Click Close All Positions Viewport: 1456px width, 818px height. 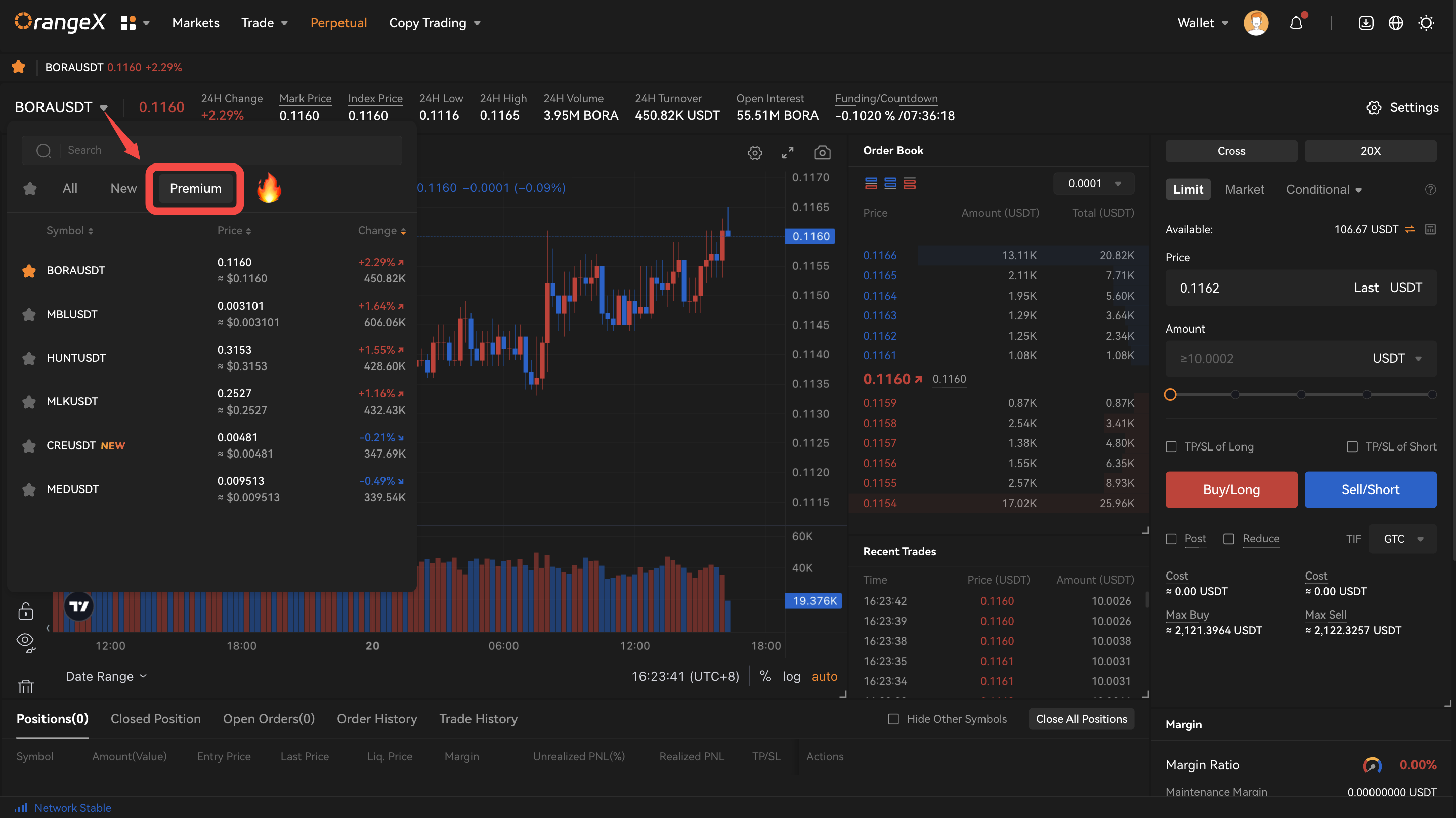(x=1081, y=719)
